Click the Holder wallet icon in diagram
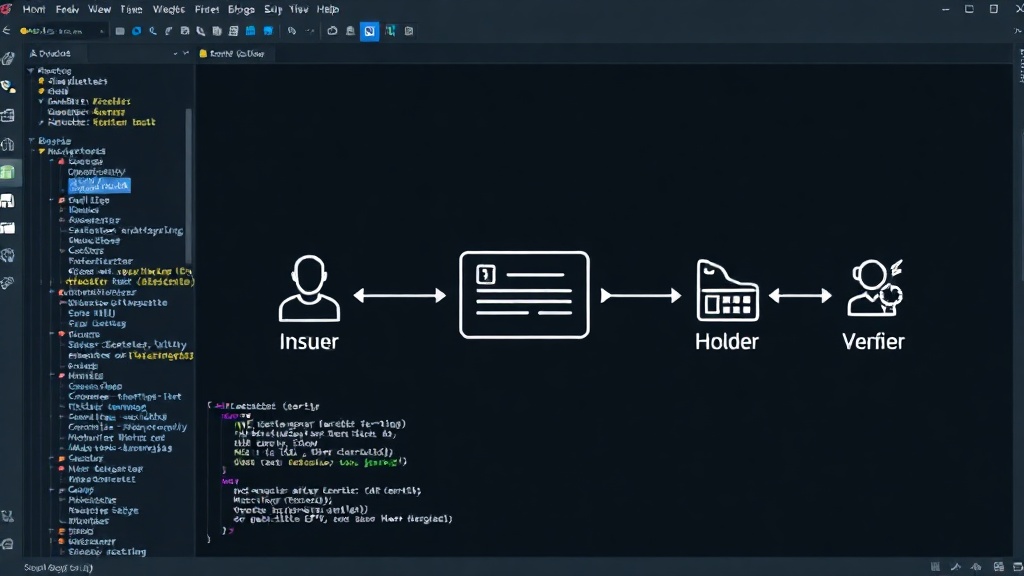 tap(727, 290)
